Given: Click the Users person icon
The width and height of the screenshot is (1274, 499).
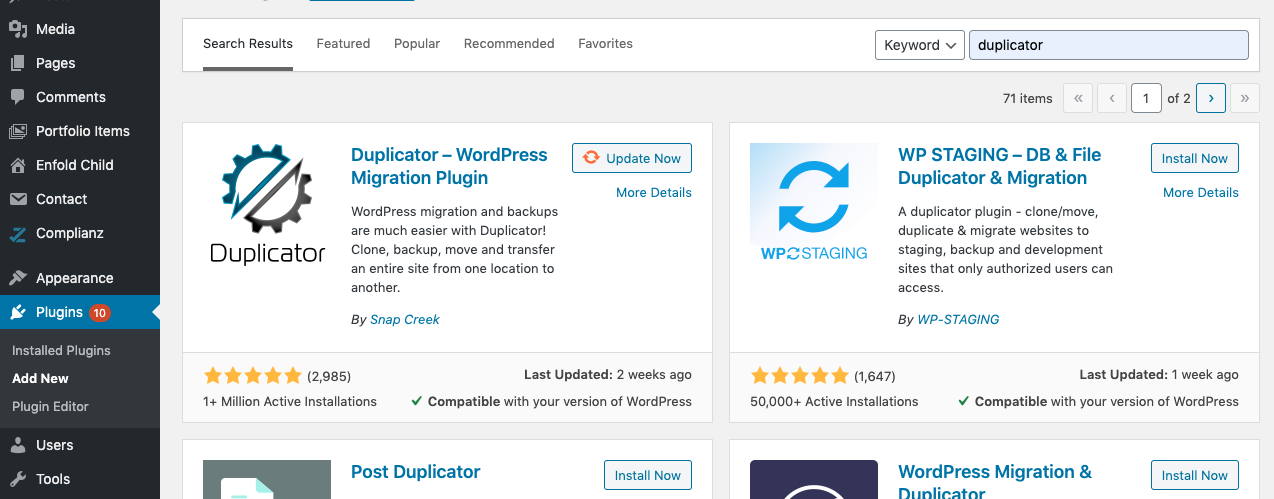Looking at the screenshot, I should pyautogui.click(x=18, y=445).
